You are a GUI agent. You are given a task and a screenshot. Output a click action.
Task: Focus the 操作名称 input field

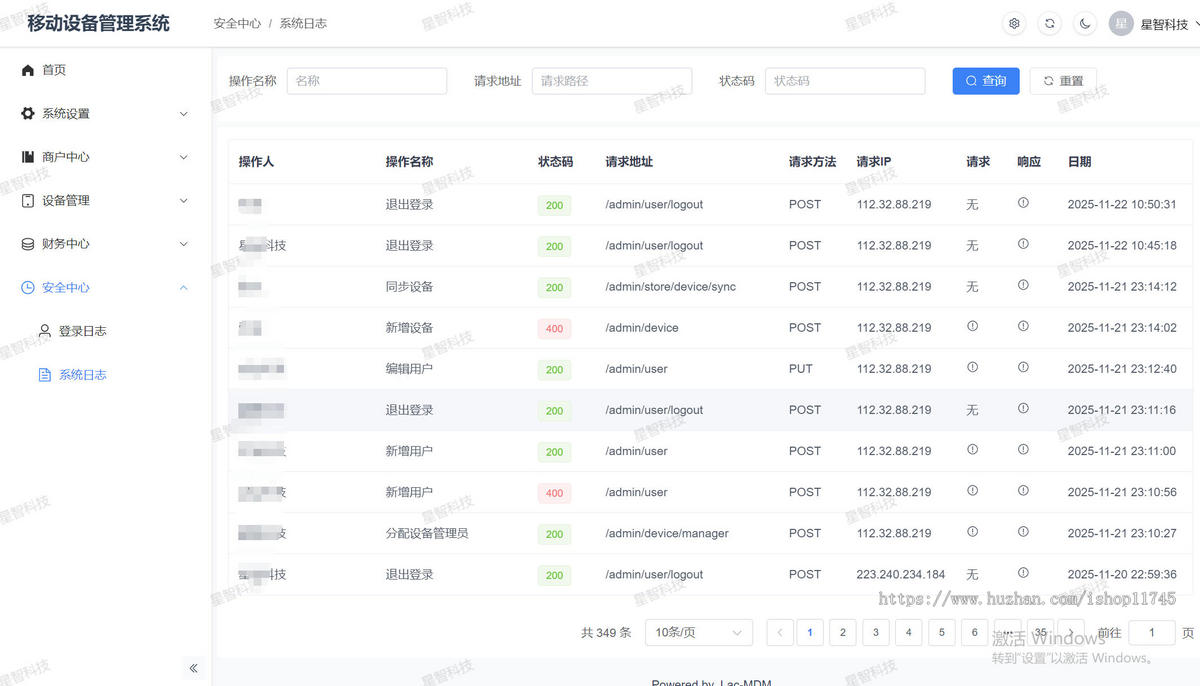(367, 81)
